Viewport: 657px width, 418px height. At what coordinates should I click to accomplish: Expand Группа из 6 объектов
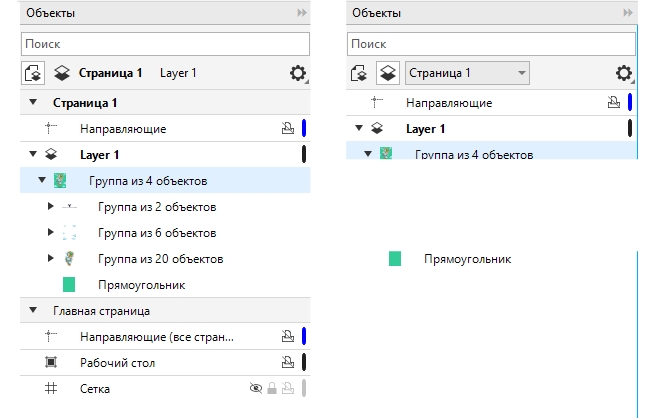[51, 233]
